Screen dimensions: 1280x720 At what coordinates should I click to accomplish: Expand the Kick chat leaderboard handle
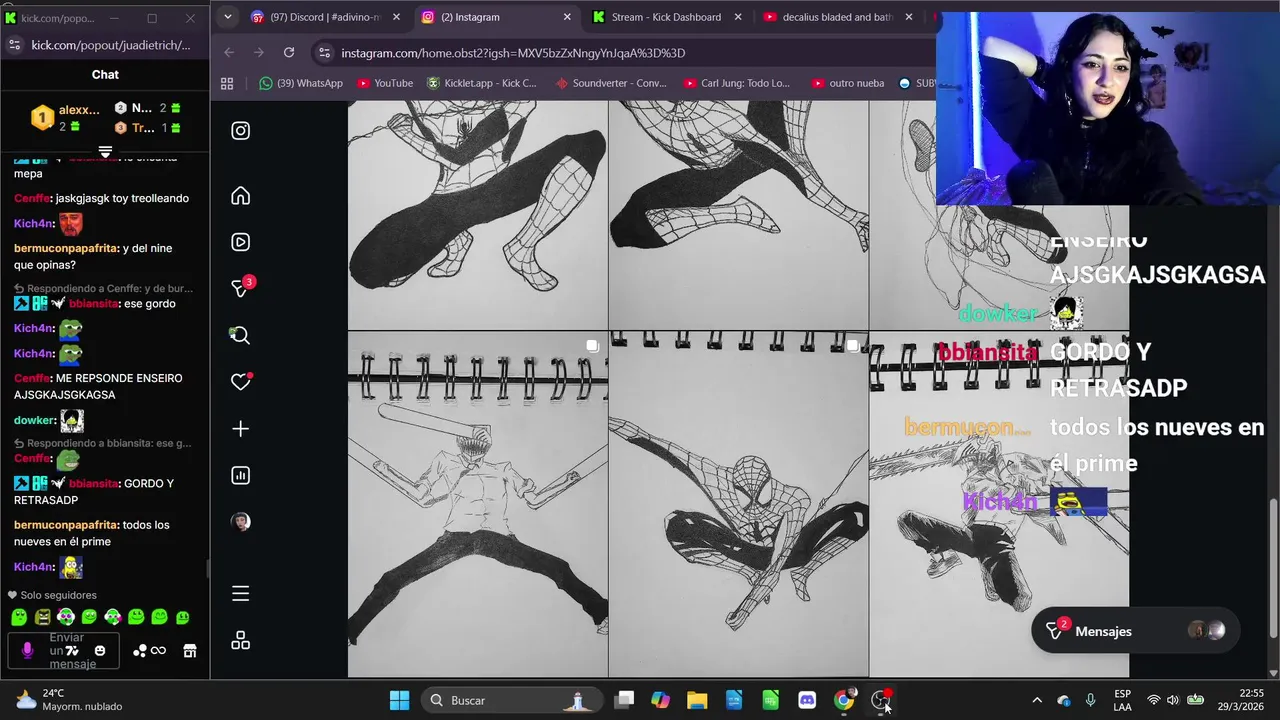(x=105, y=153)
